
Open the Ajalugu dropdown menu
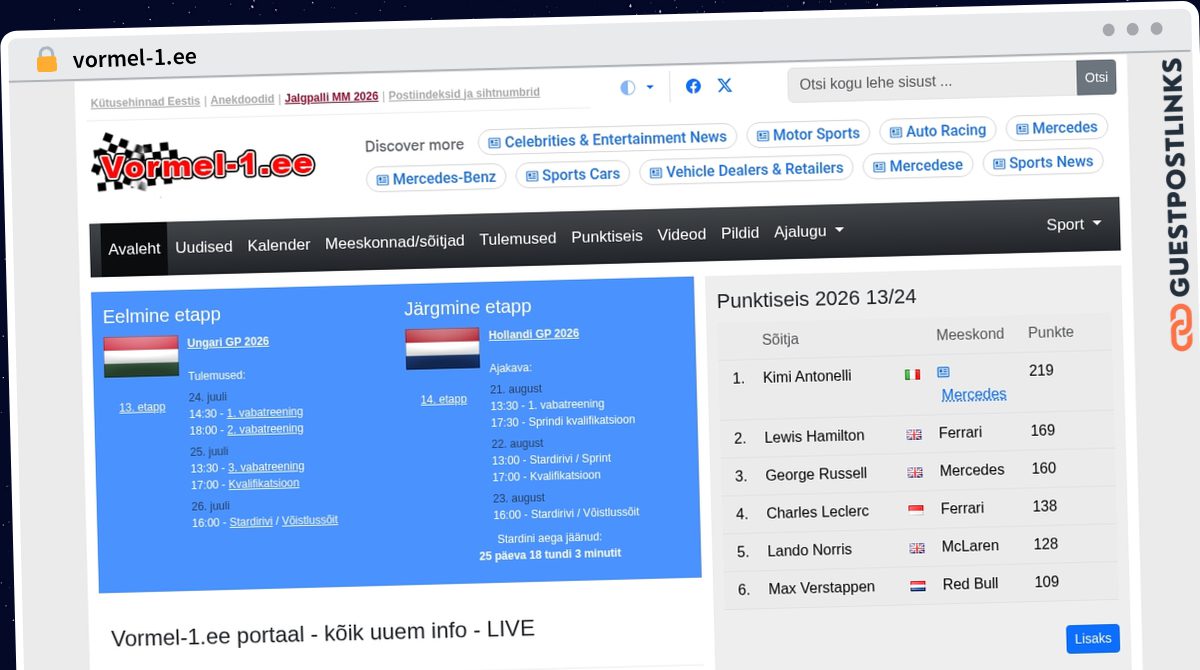809,231
